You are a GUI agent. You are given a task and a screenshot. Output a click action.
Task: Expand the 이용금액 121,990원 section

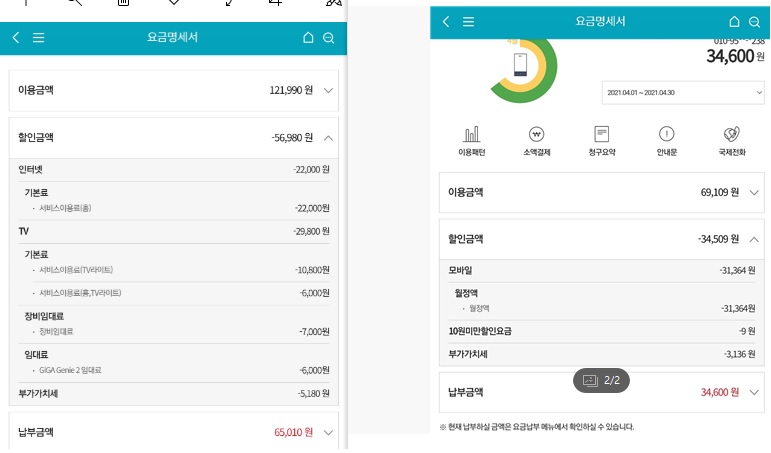click(x=329, y=90)
